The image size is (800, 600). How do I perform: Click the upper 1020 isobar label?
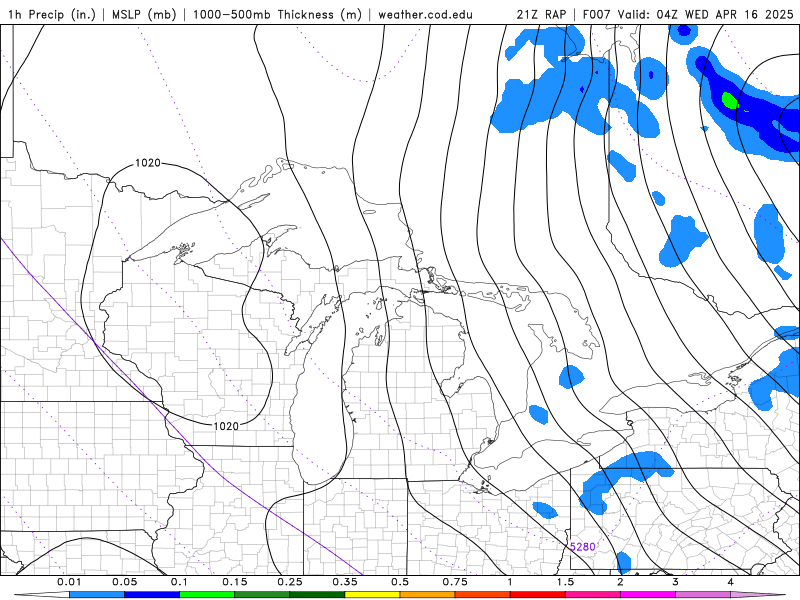[x=148, y=163]
